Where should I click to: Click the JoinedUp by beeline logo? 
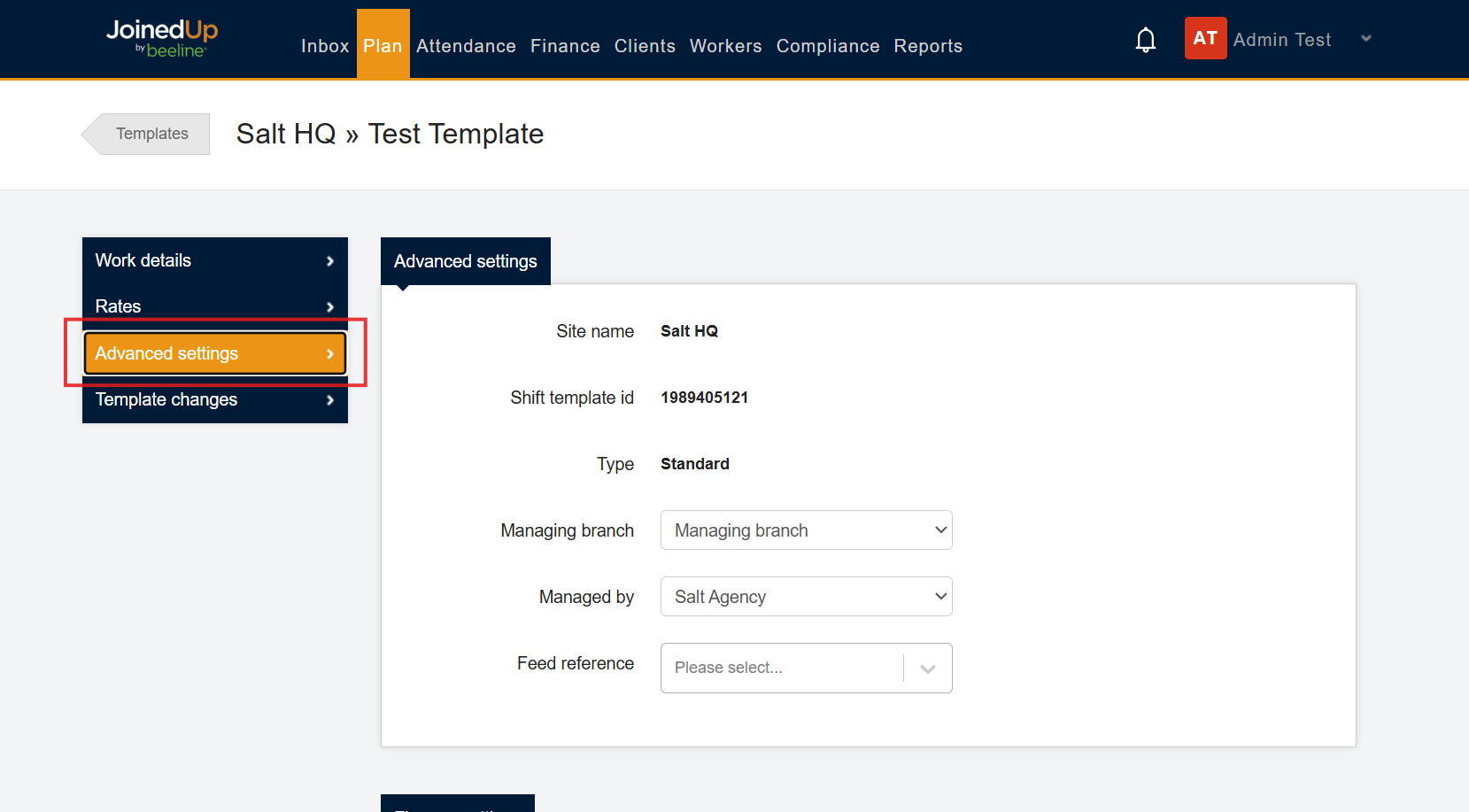(162, 39)
